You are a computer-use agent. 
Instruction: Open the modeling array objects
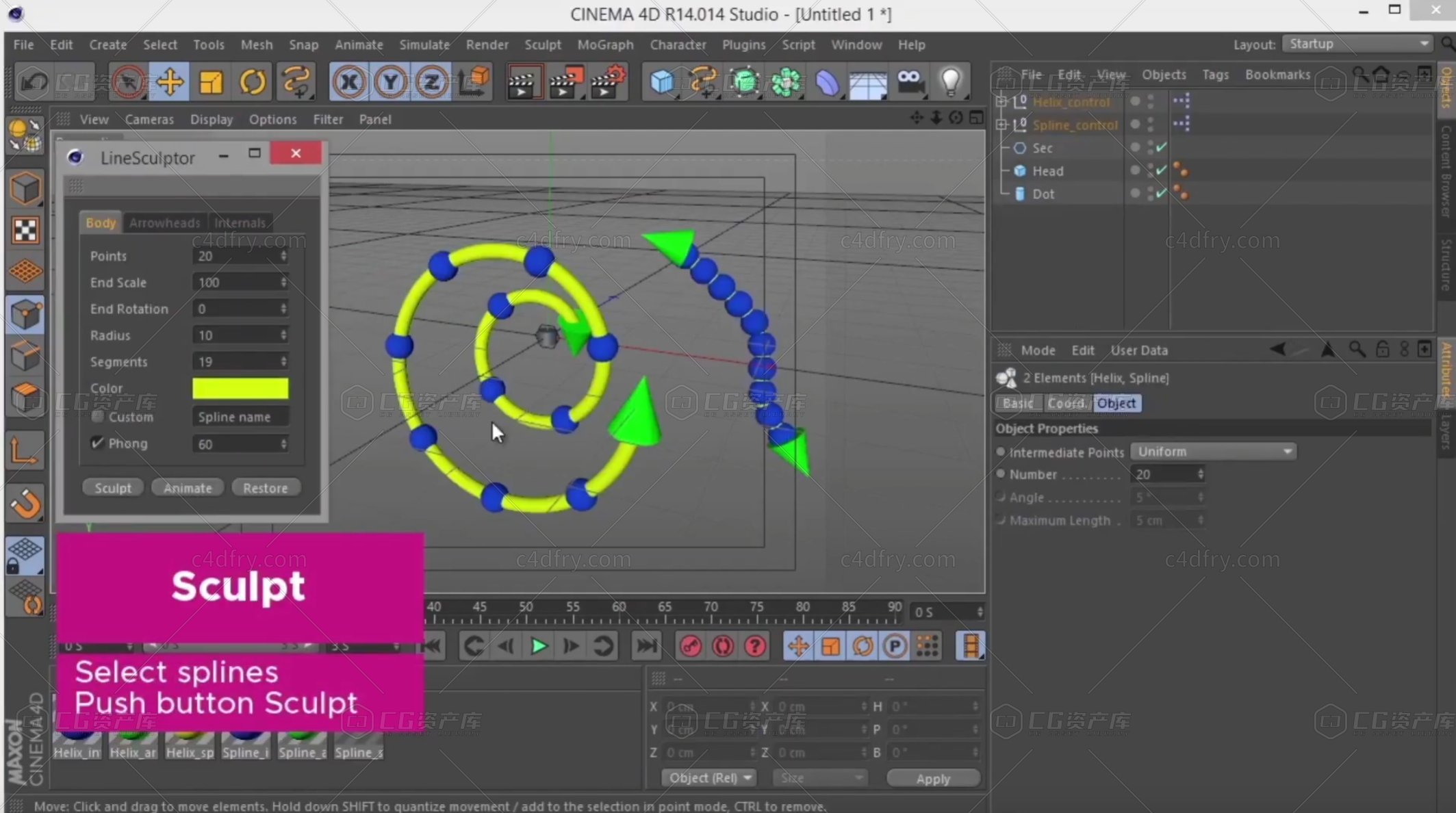pyautogui.click(x=786, y=82)
